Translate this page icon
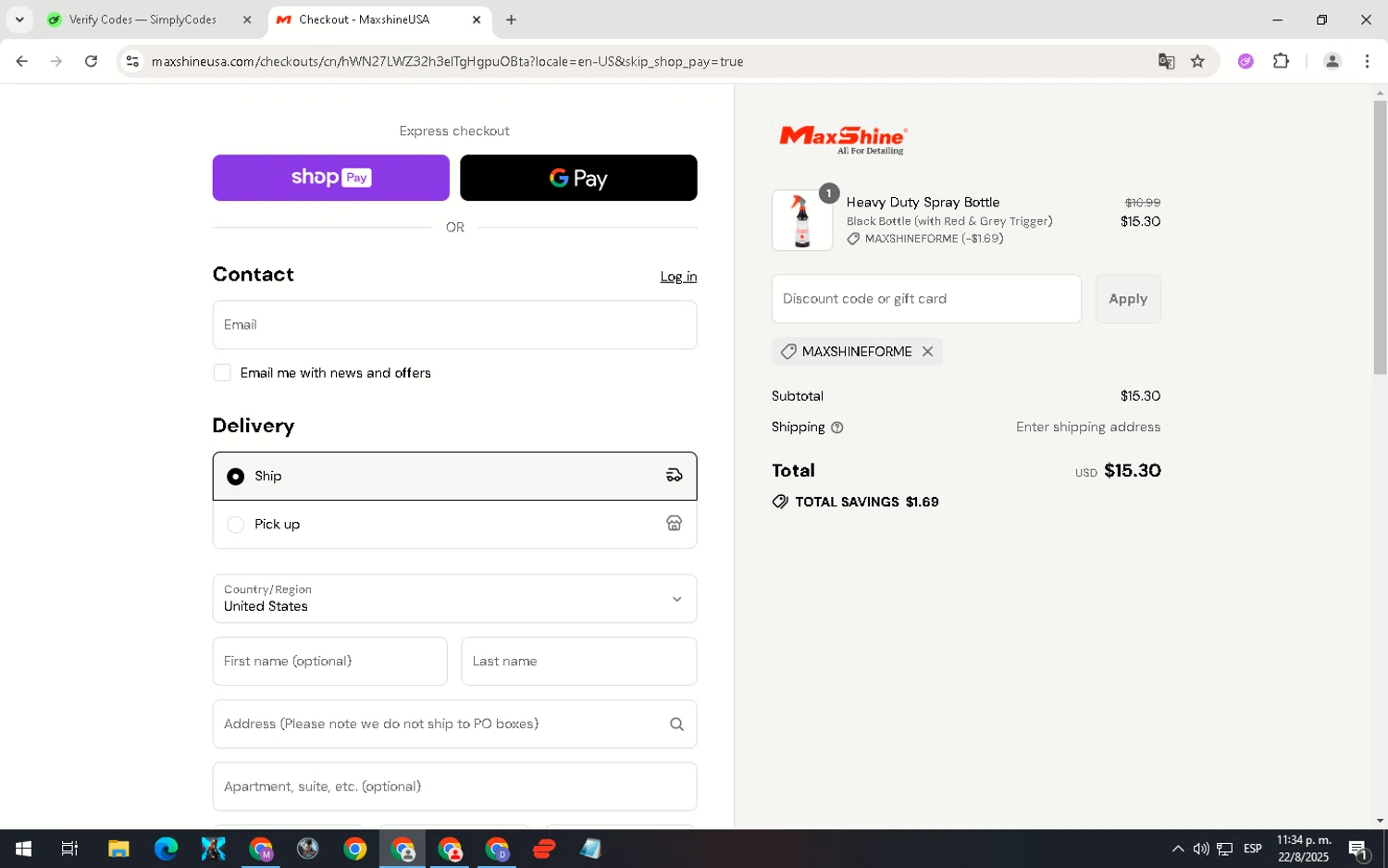Viewport: 1388px width, 868px height. (x=1167, y=61)
